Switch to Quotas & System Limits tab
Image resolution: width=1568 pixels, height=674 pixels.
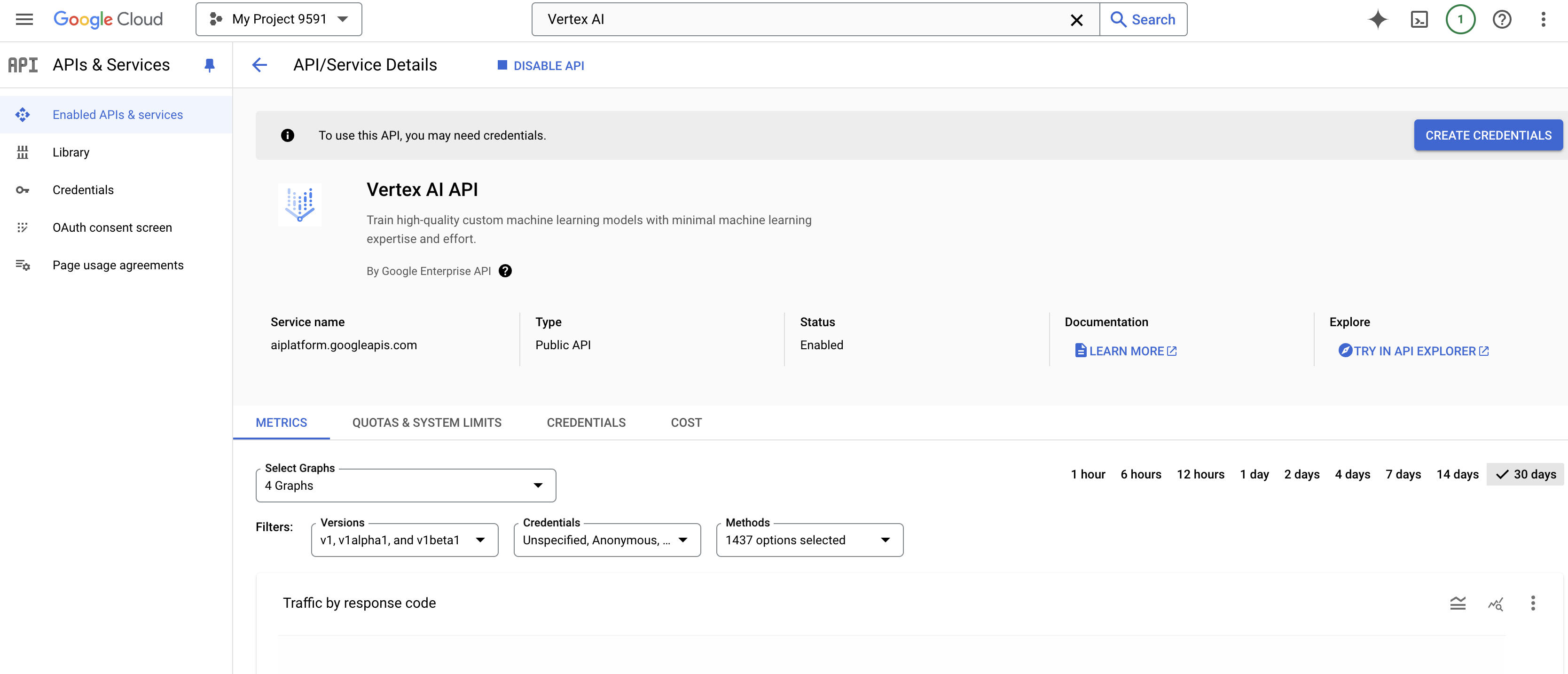click(427, 423)
